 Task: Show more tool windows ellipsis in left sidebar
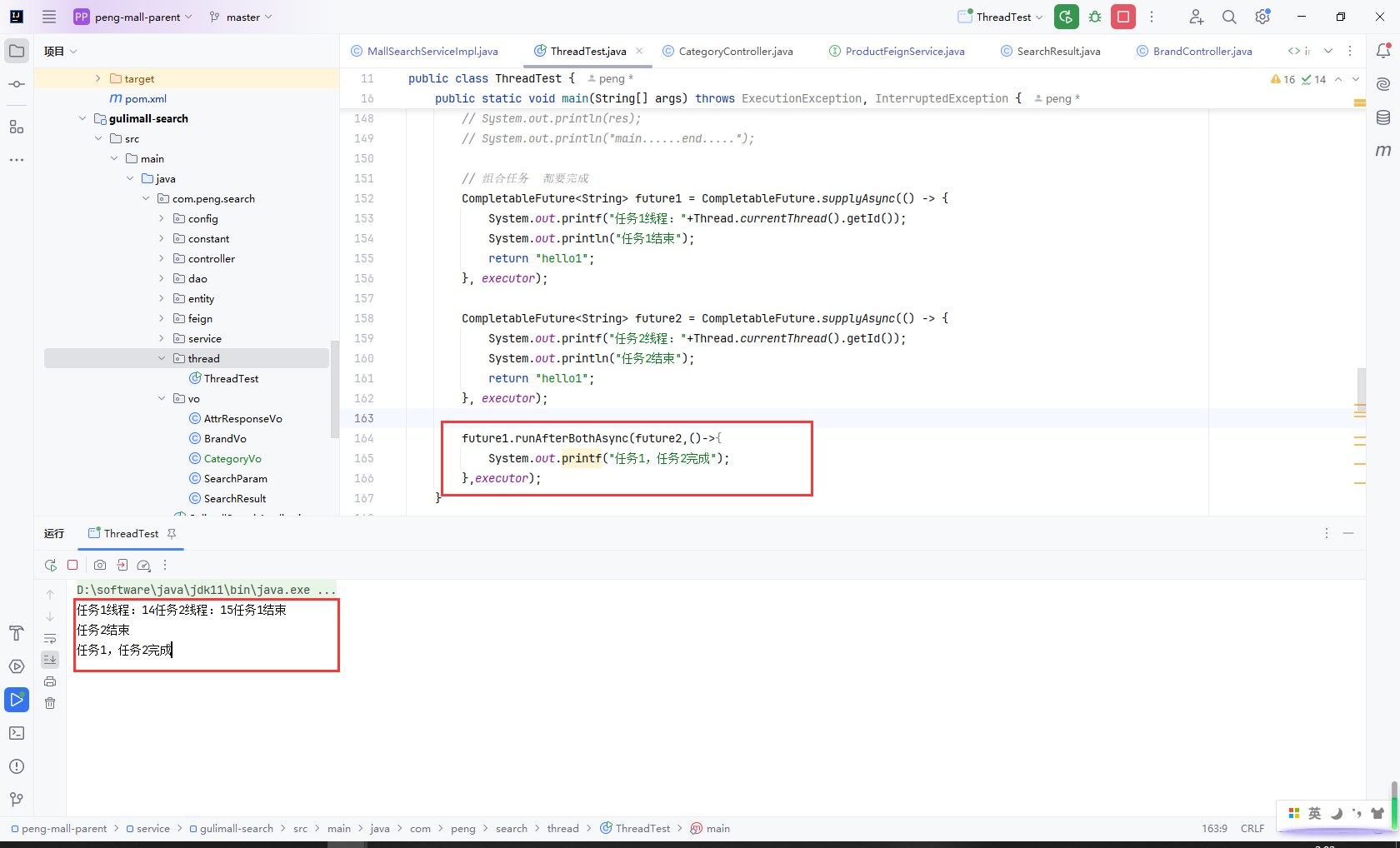click(17, 159)
